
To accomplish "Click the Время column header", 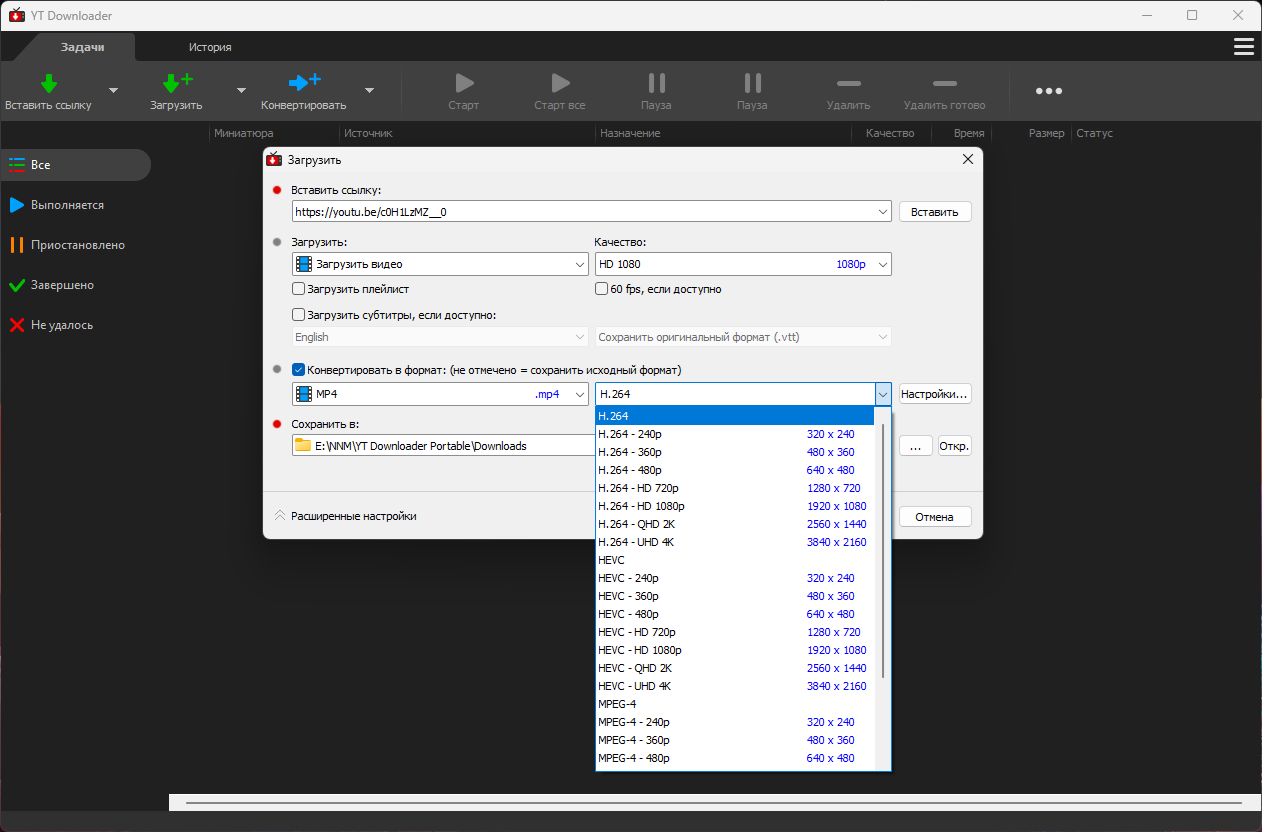I will 969,133.
